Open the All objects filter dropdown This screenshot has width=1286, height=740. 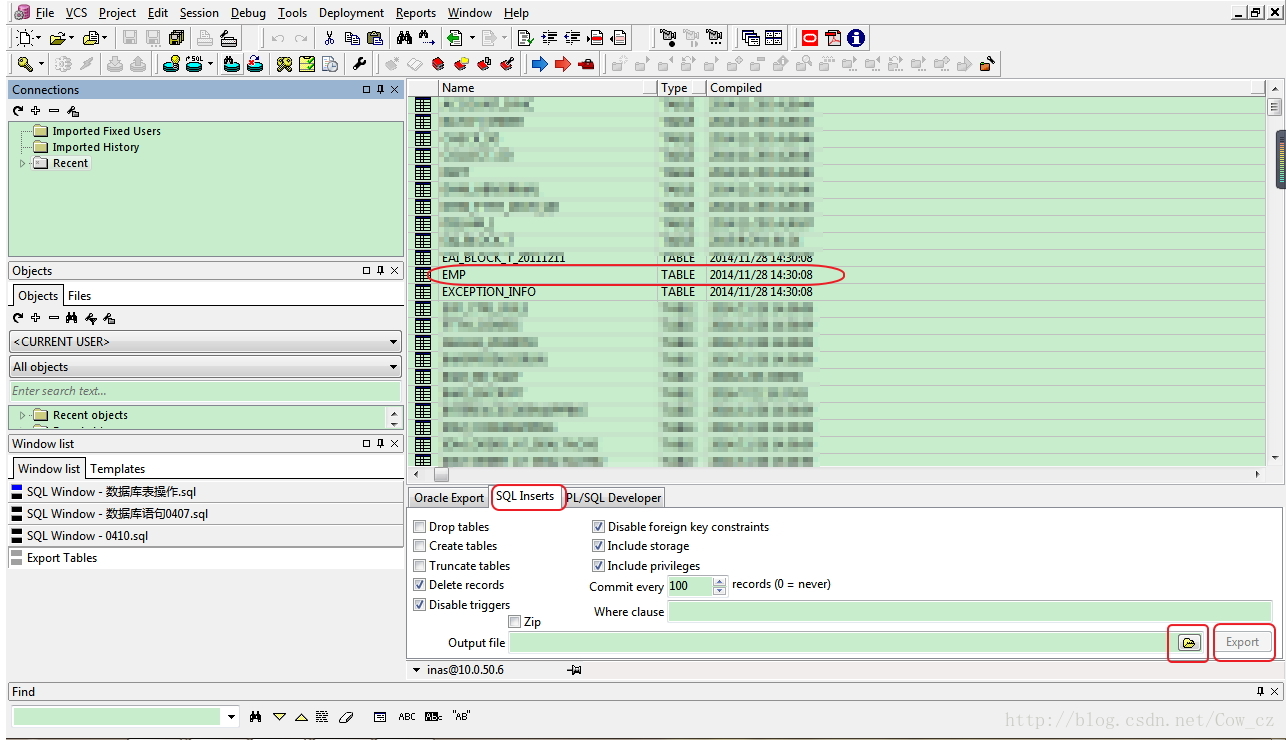point(205,367)
